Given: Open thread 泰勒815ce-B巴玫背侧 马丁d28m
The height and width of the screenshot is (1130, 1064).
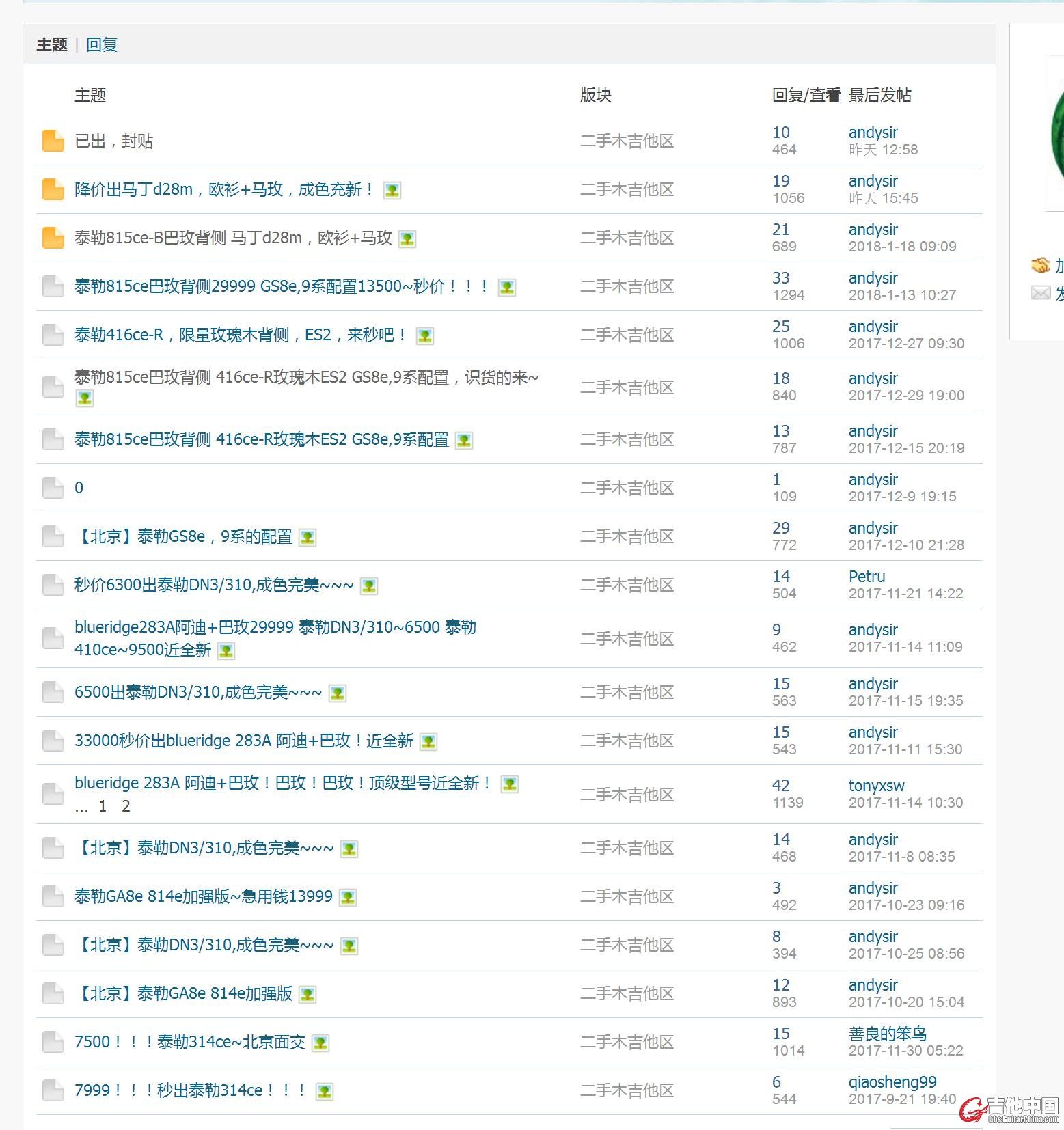Looking at the screenshot, I should (x=233, y=238).
